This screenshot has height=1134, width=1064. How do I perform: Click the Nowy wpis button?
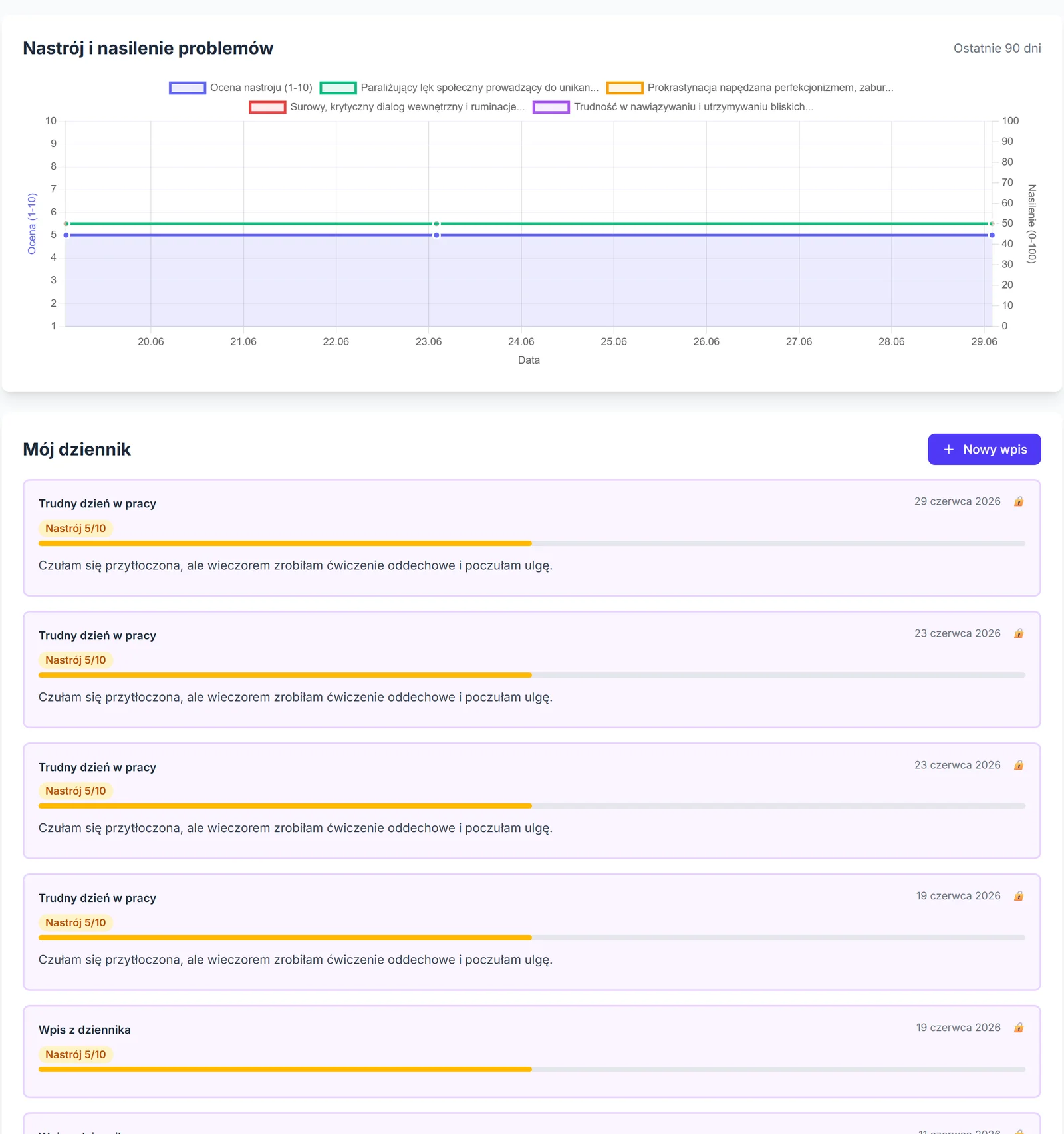(x=984, y=450)
